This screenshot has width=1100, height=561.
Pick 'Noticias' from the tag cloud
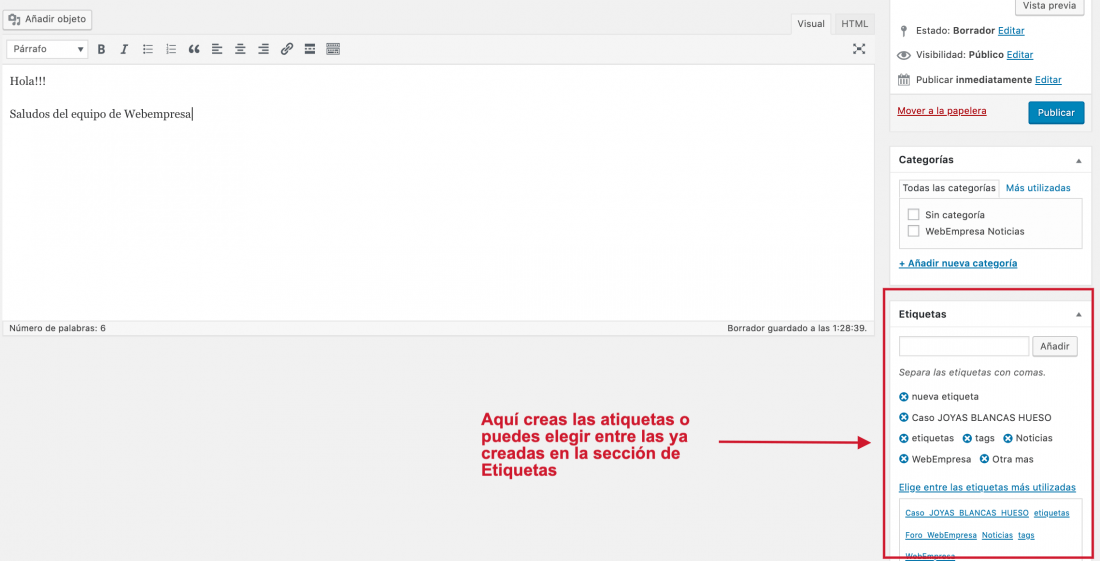click(x=997, y=536)
